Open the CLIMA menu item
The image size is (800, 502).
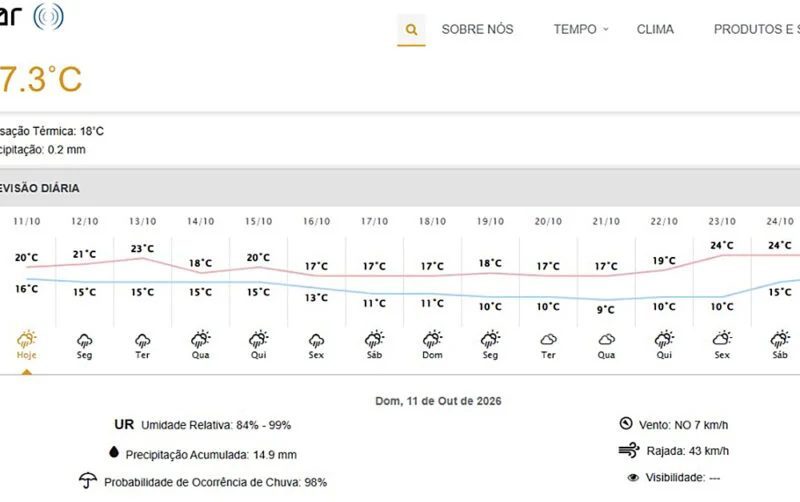coord(655,30)
